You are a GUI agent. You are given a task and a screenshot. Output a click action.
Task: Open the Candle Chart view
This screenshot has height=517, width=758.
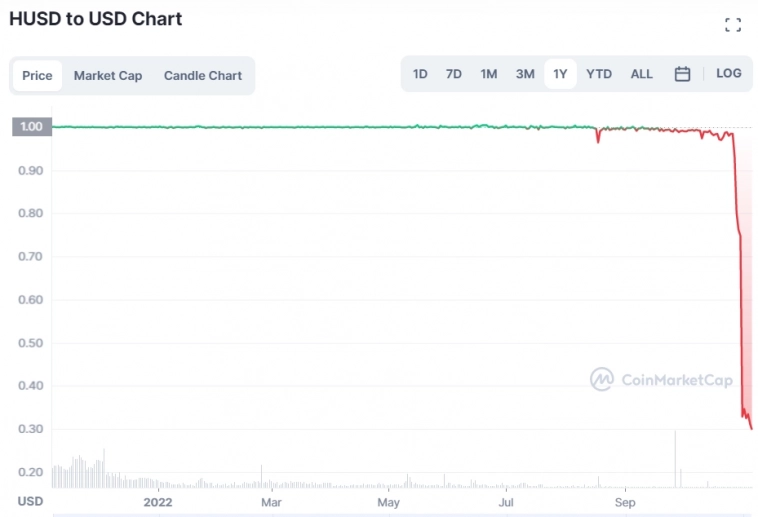pos(203,76)
